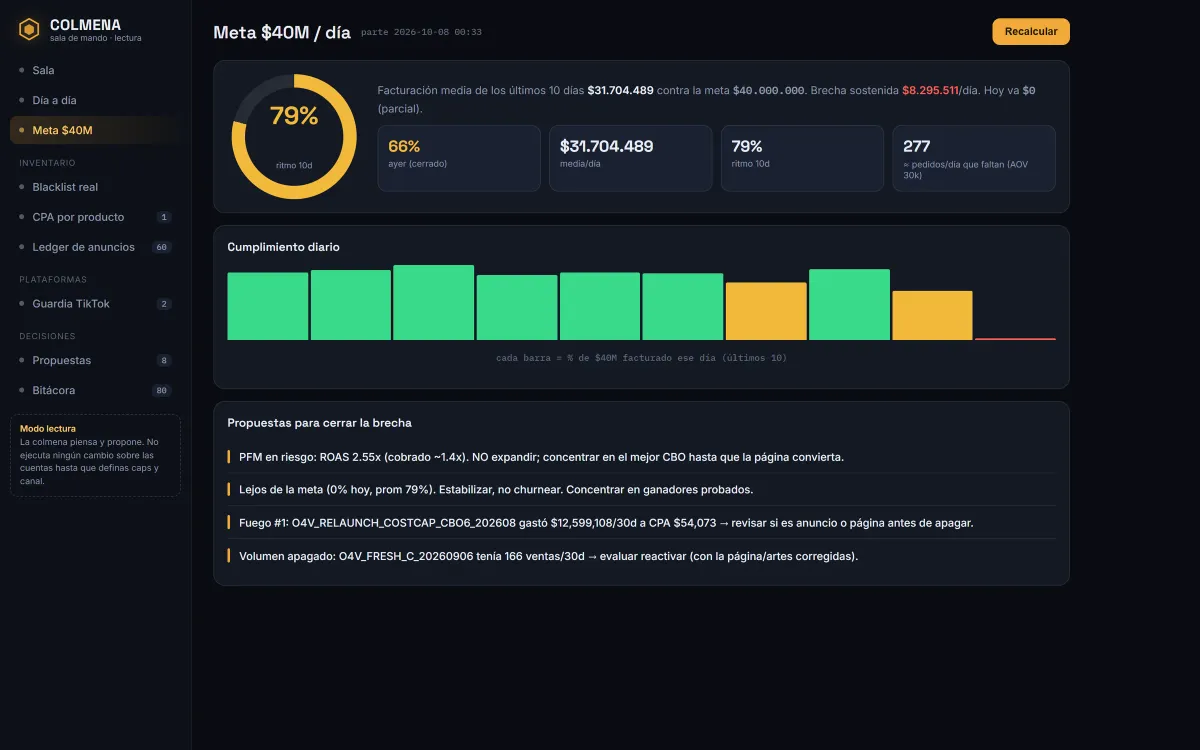Click the DECISIONES section label
Screen dimensions: 1200x750
(47, 336)
